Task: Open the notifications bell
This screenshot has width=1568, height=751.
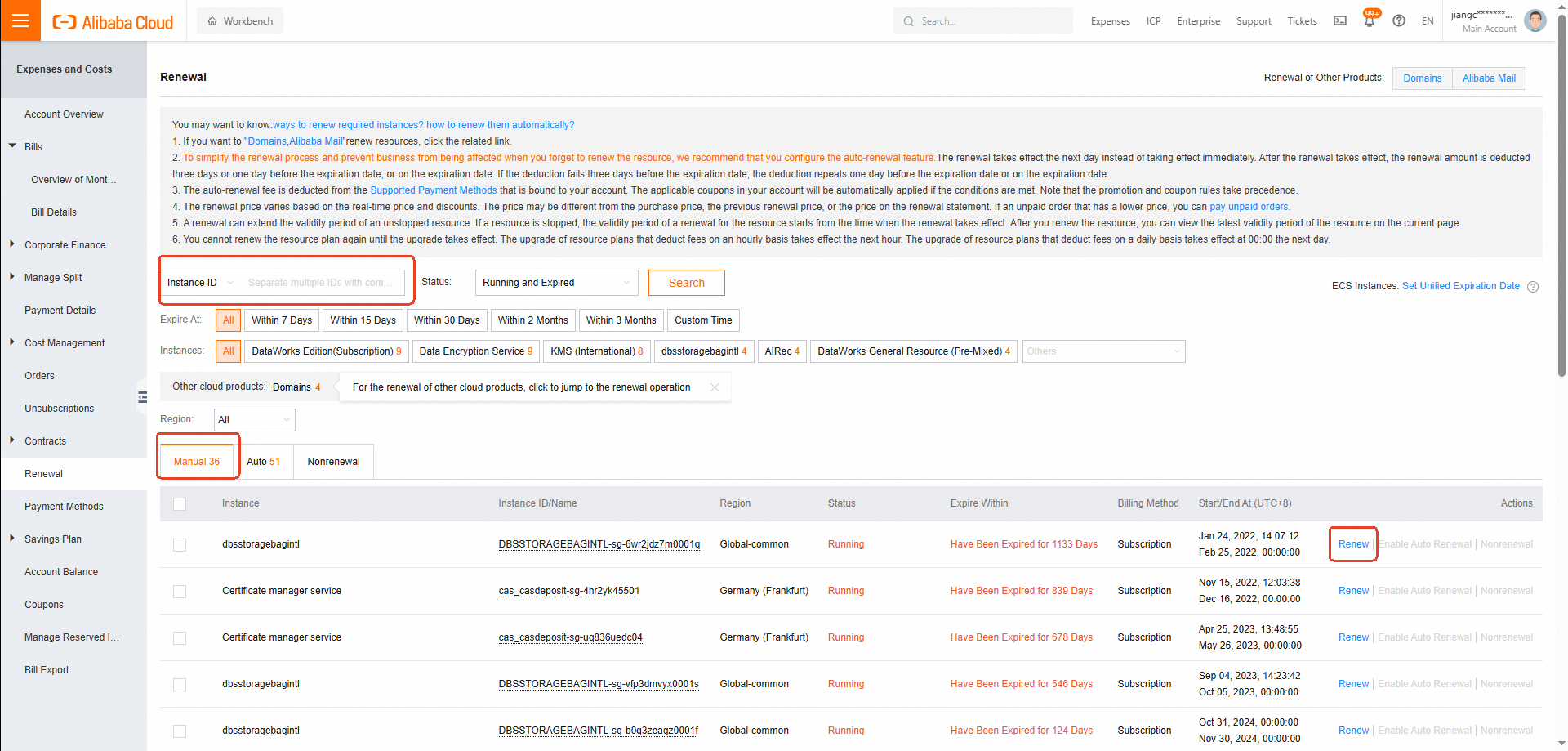Action: pos(1370,20)
